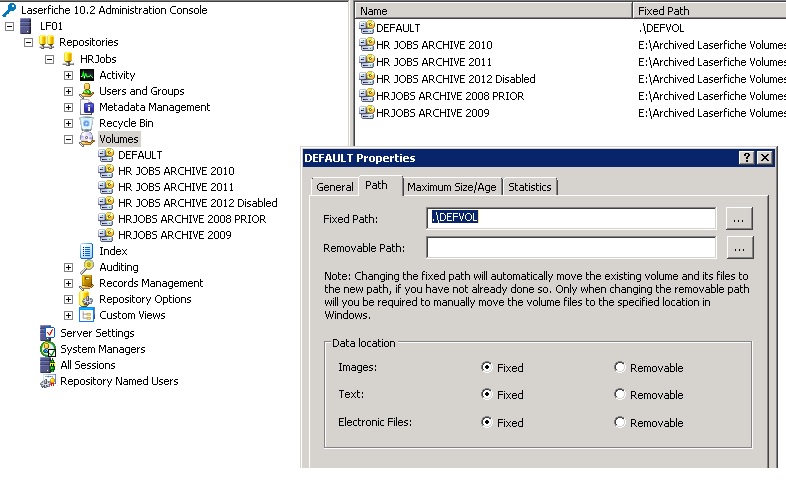
Task: Expand the Recycle Bin node
Action: pos(69,124)
